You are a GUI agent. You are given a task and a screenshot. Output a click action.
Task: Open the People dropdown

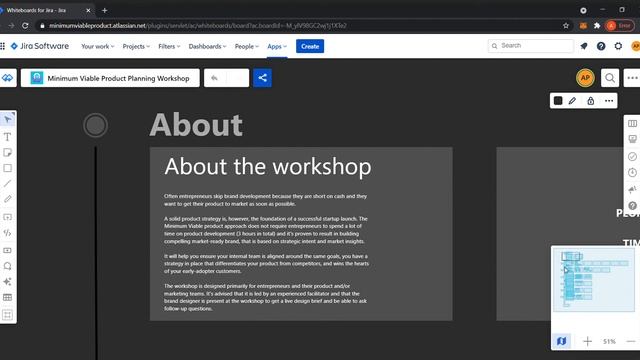247,47
